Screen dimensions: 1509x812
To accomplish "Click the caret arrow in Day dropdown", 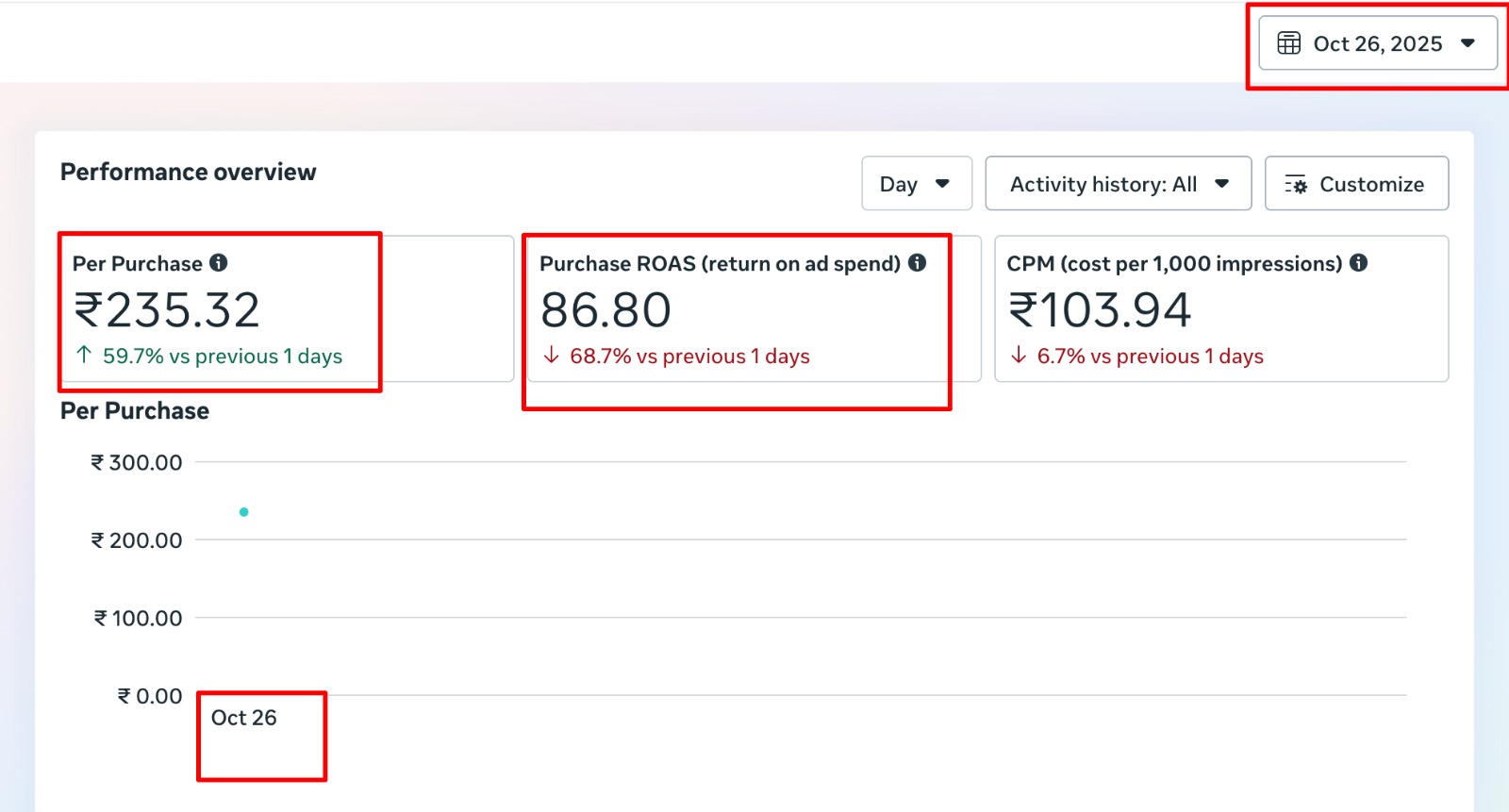I will 942,184.
